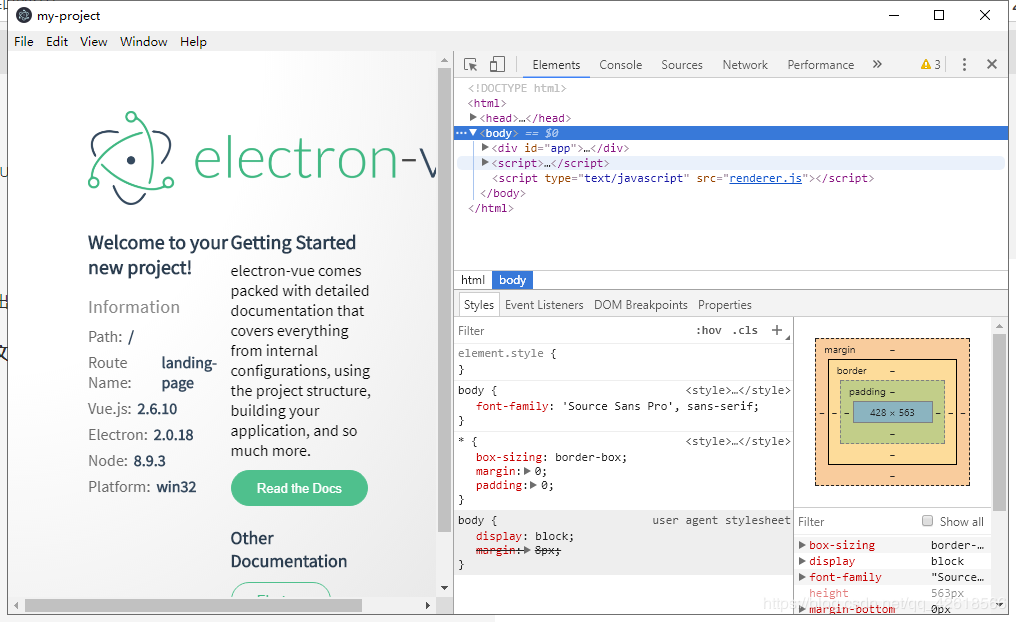Select the font-family declaration in body rule
1016x622 pixels.
tap(618, 406)
